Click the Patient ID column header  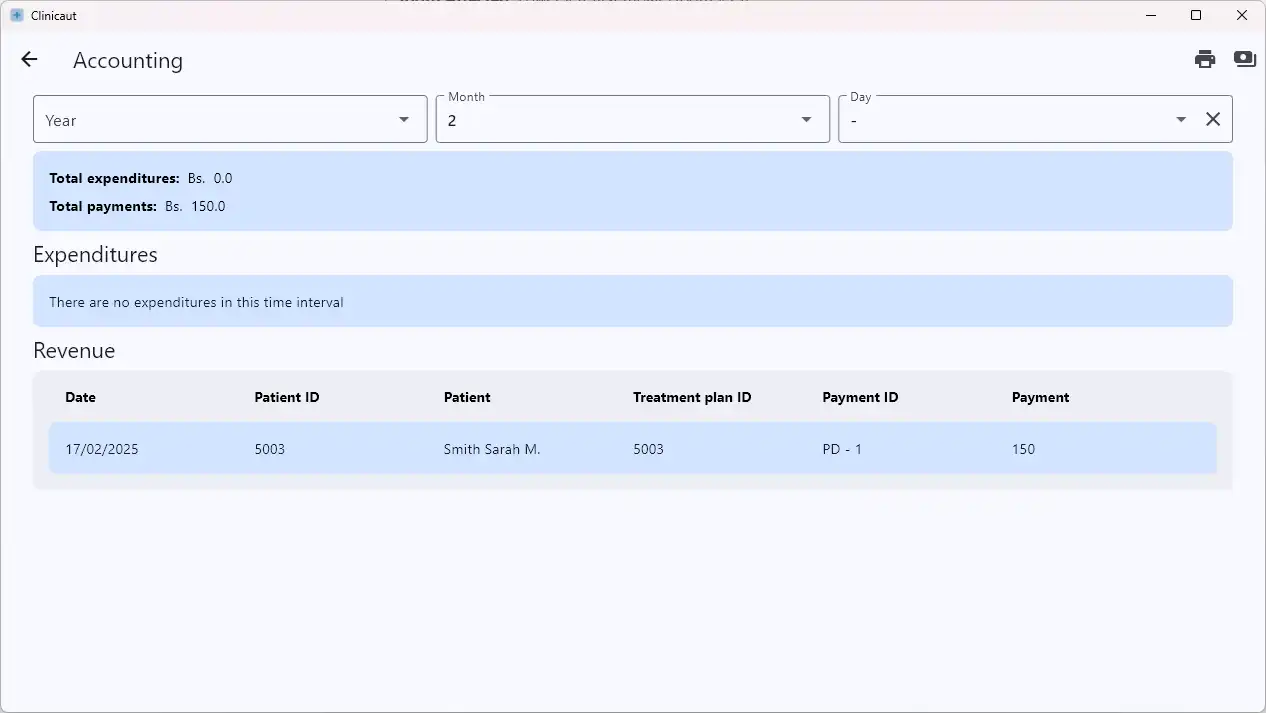[287, 397]
